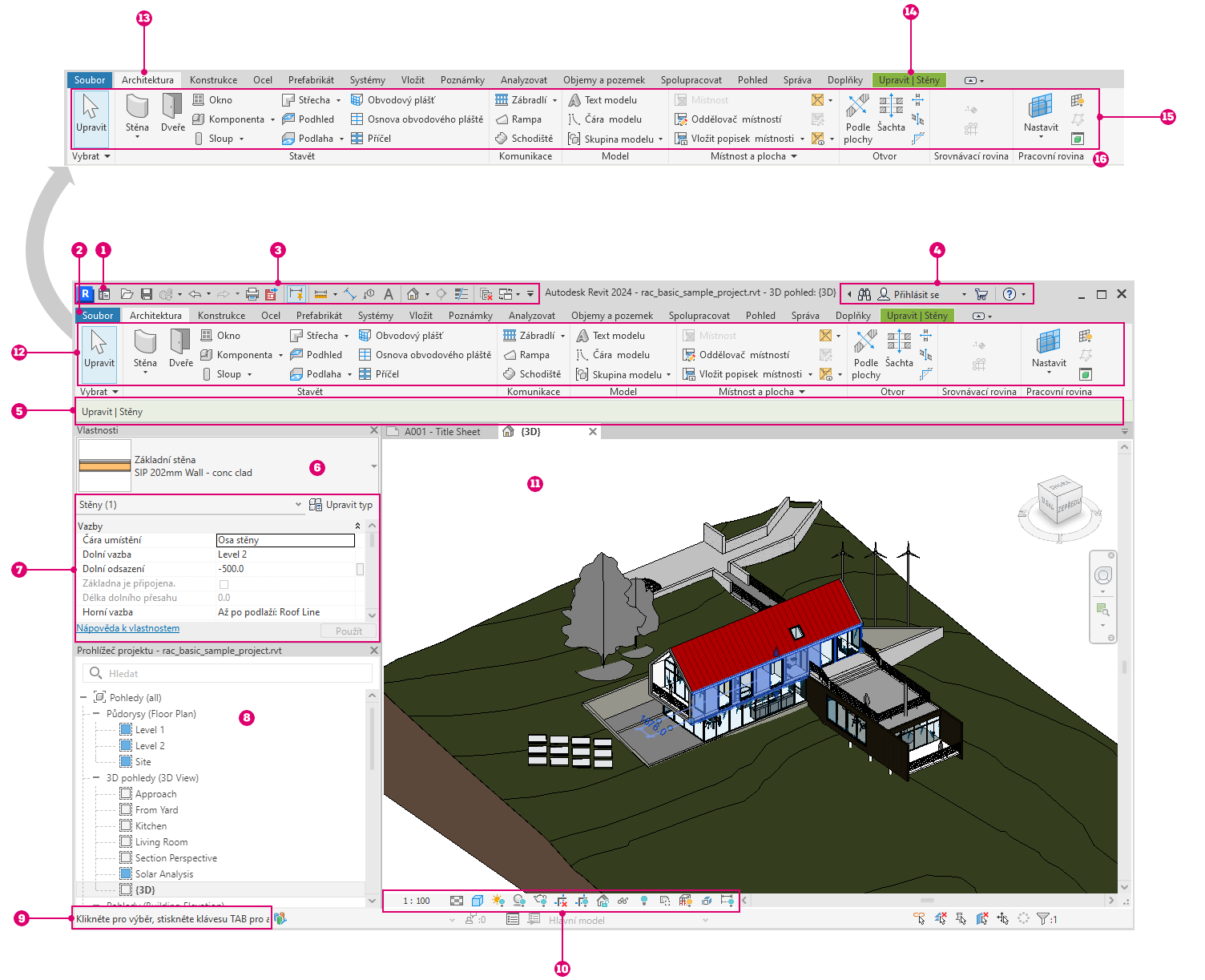Click the binoculars search icon

click(864, 294)
